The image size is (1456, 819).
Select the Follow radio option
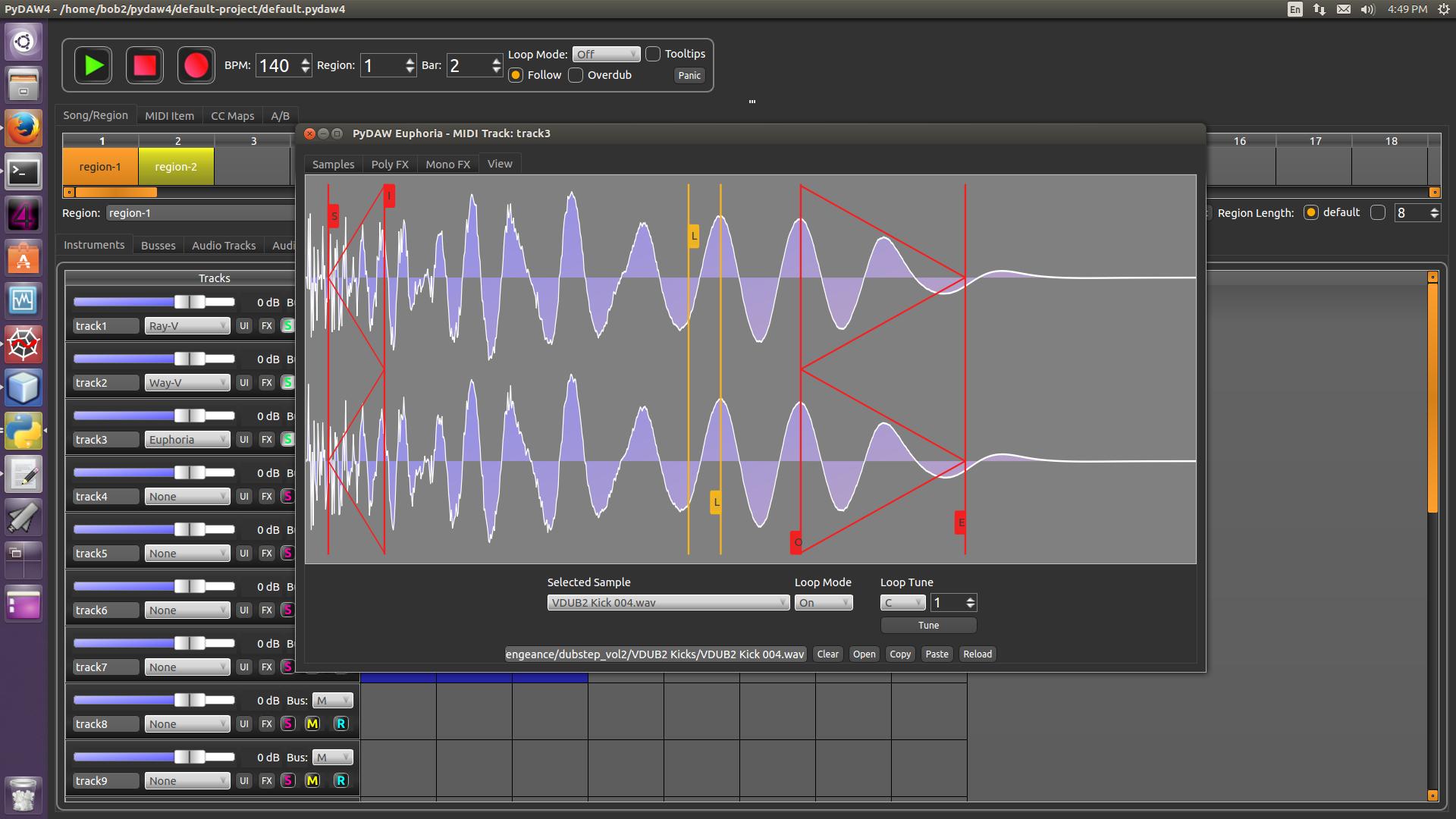[x=516, y=75]
